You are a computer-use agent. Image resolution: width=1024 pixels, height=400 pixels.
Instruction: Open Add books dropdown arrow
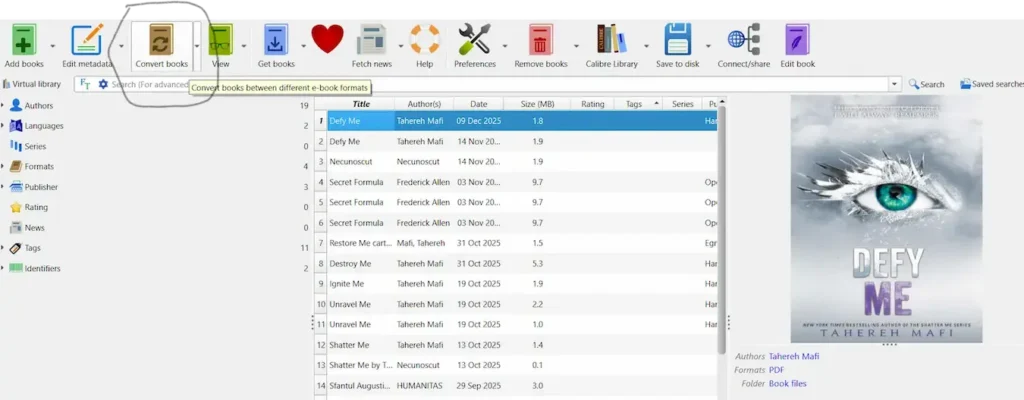53,46
